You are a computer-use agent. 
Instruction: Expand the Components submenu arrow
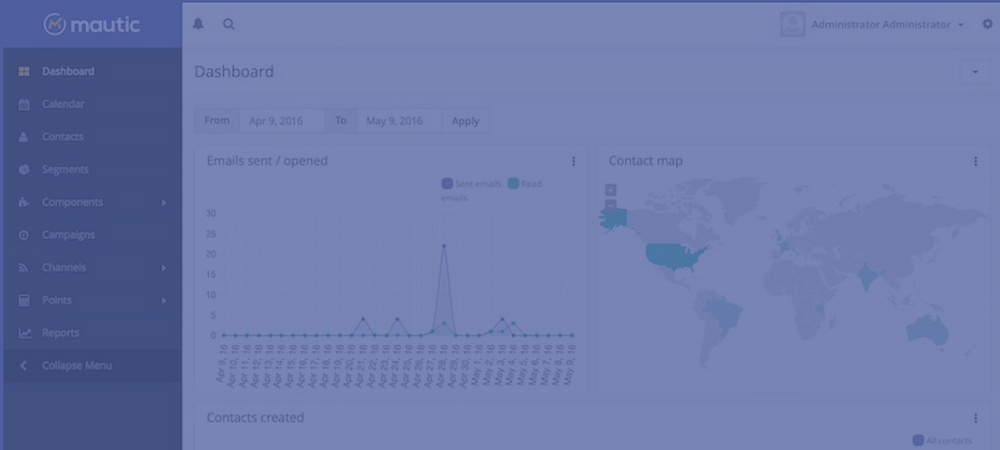tap(163, 203)
